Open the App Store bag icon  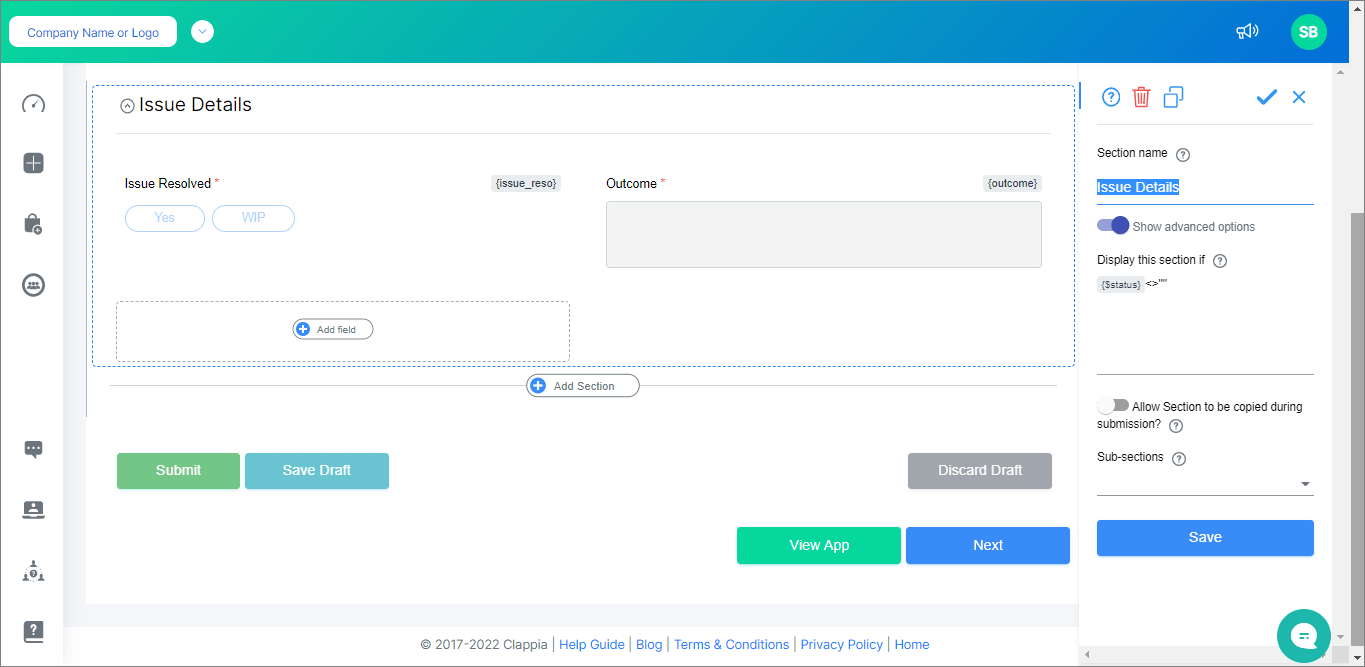[33, 224]
